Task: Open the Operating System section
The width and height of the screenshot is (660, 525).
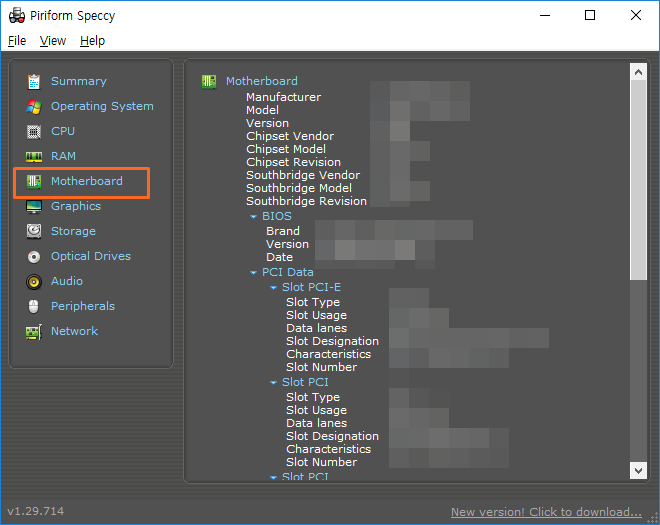Action: 102,106
